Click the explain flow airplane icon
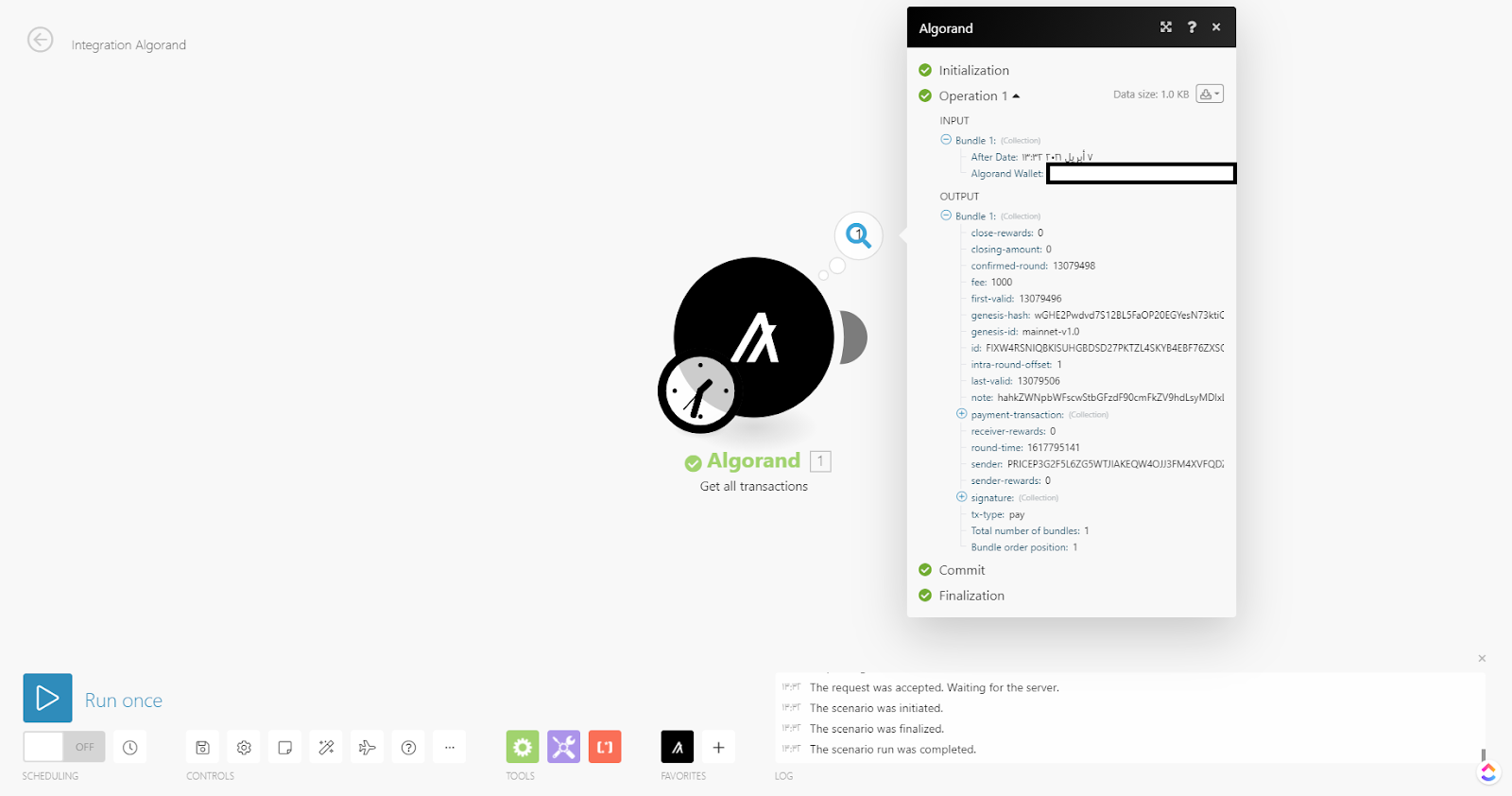The image size is (1512, 796). (x=368, y=748)
